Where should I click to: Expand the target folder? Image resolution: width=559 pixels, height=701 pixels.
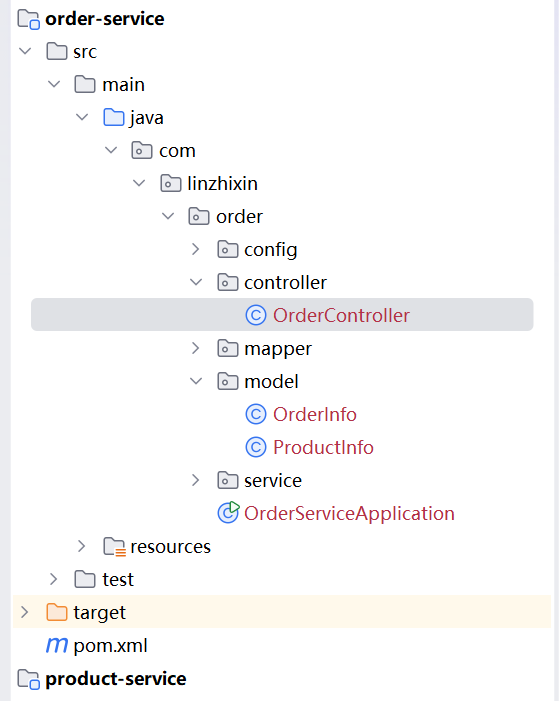point(25,612)
